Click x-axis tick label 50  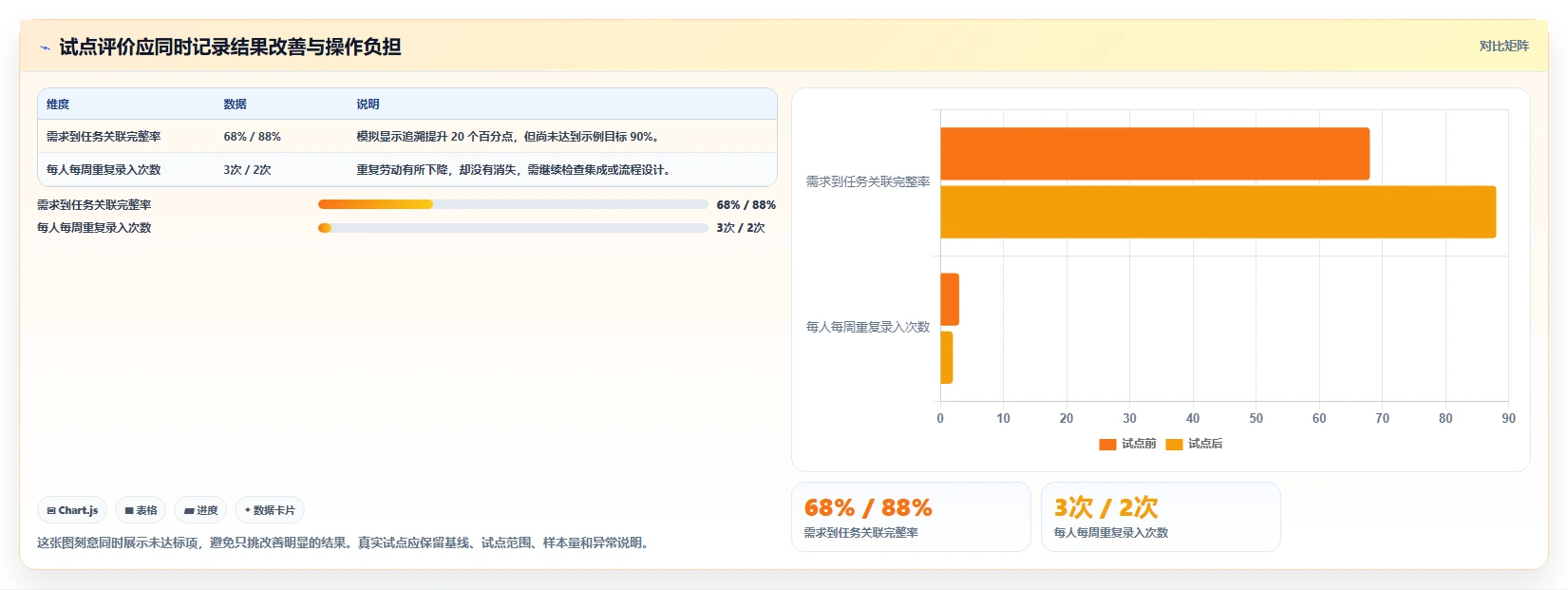coord(1256,418)
